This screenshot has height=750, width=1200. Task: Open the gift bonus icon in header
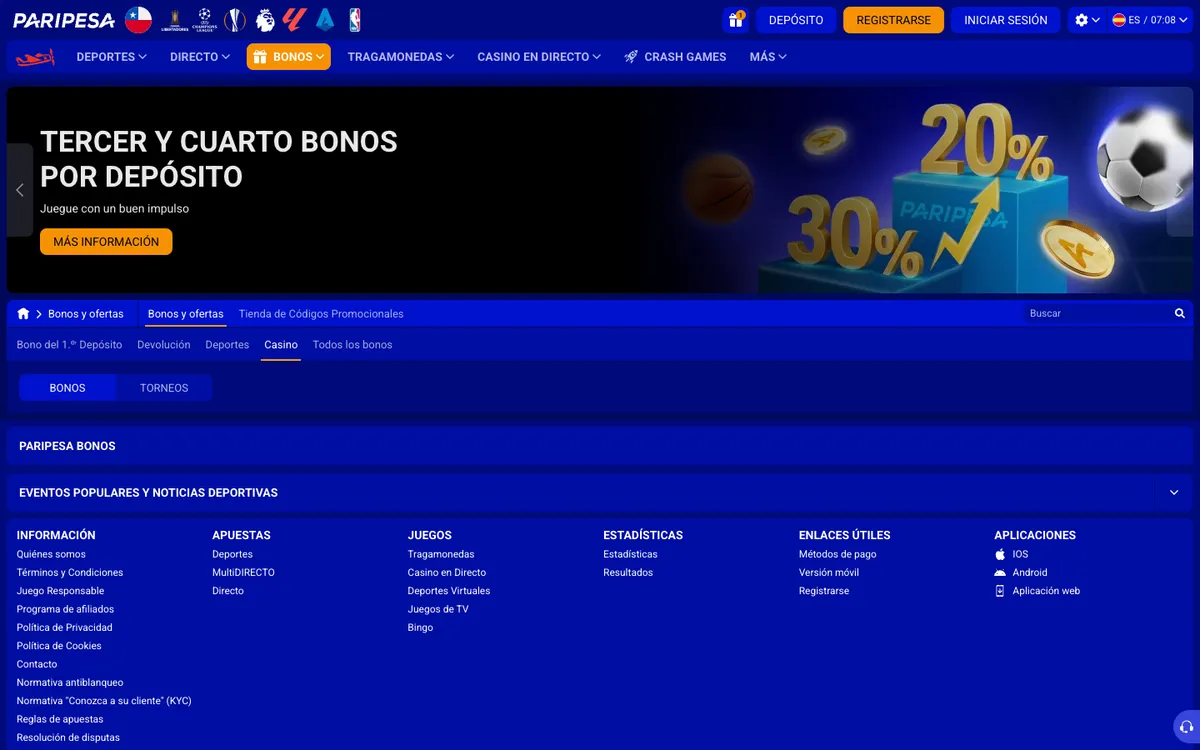click(x=735, y=20)
